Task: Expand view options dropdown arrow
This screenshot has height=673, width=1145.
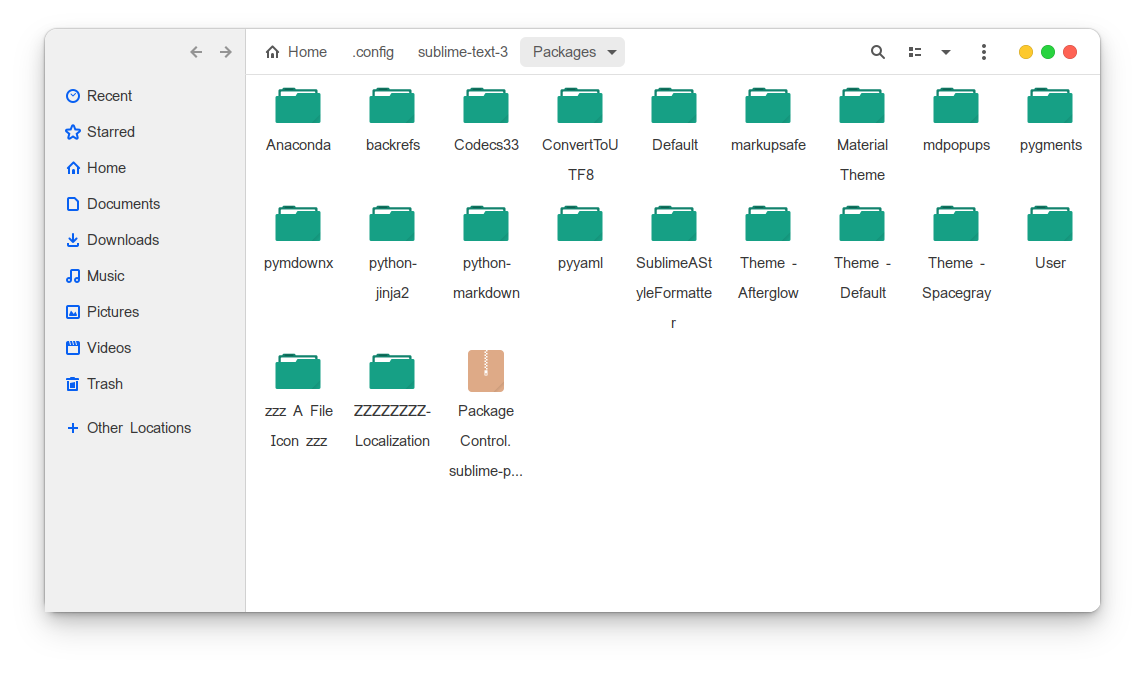Action: click(946, 52)
